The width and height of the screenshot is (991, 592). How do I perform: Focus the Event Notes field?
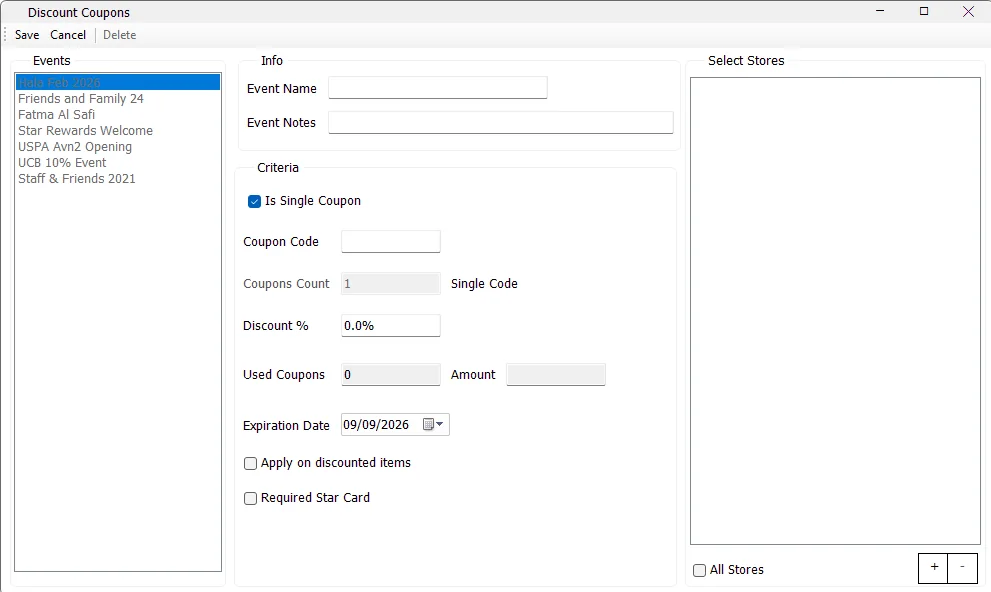[501, 123]
